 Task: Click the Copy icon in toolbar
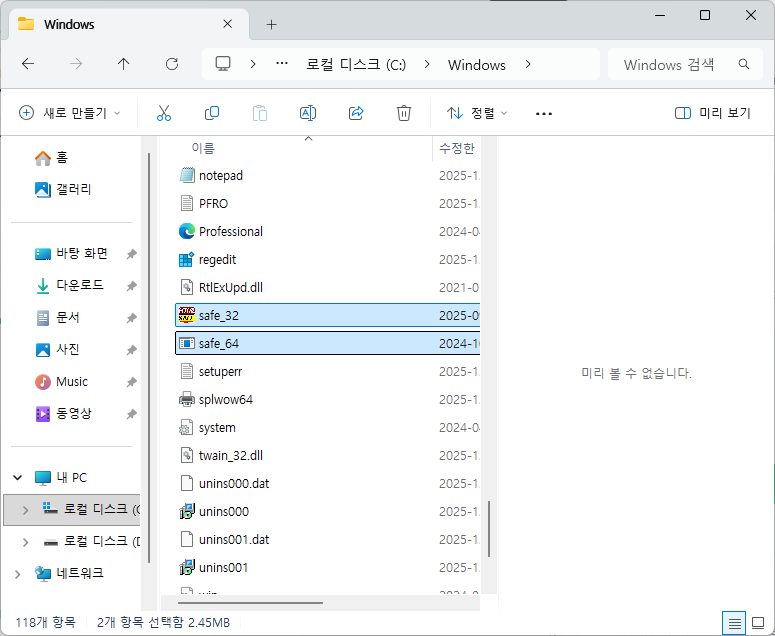(x=212, y=113)
